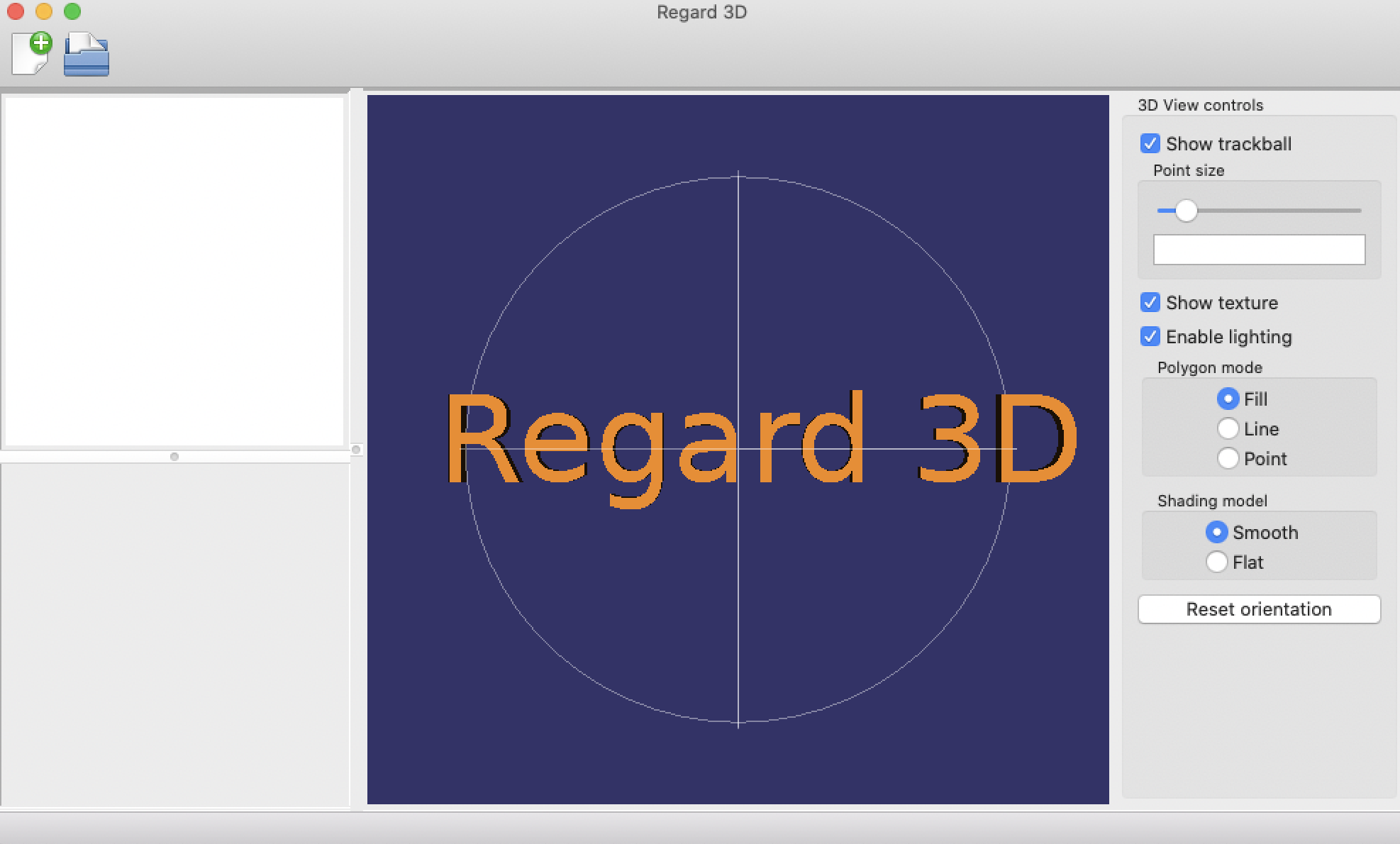Click the Point size text field
The height and width of the screenshot is (844, 1400).
click(x=1259, y=250)
